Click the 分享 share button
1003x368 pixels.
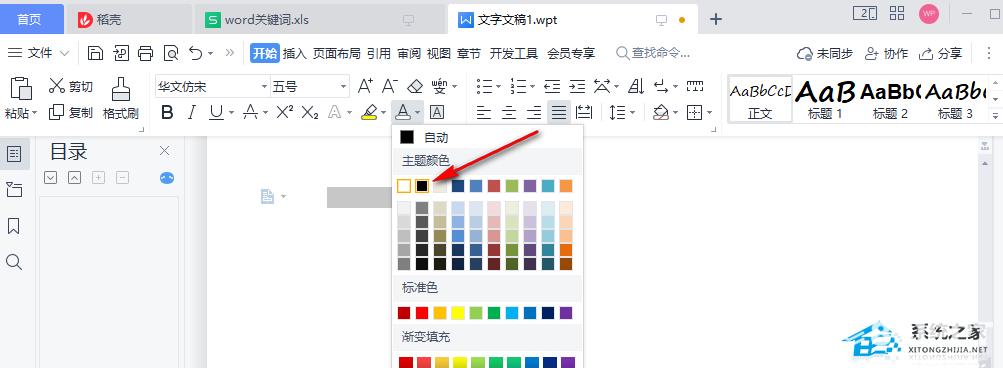tap(941, 53)
